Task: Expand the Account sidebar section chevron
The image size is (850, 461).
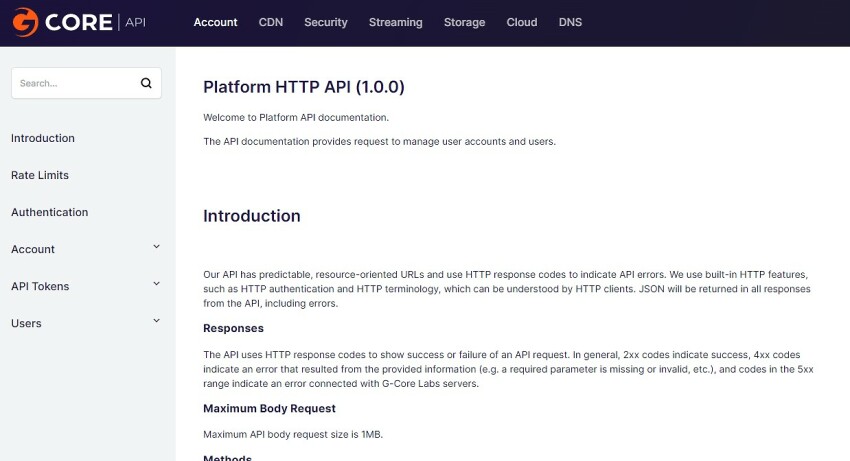Action: coord(156,247)
